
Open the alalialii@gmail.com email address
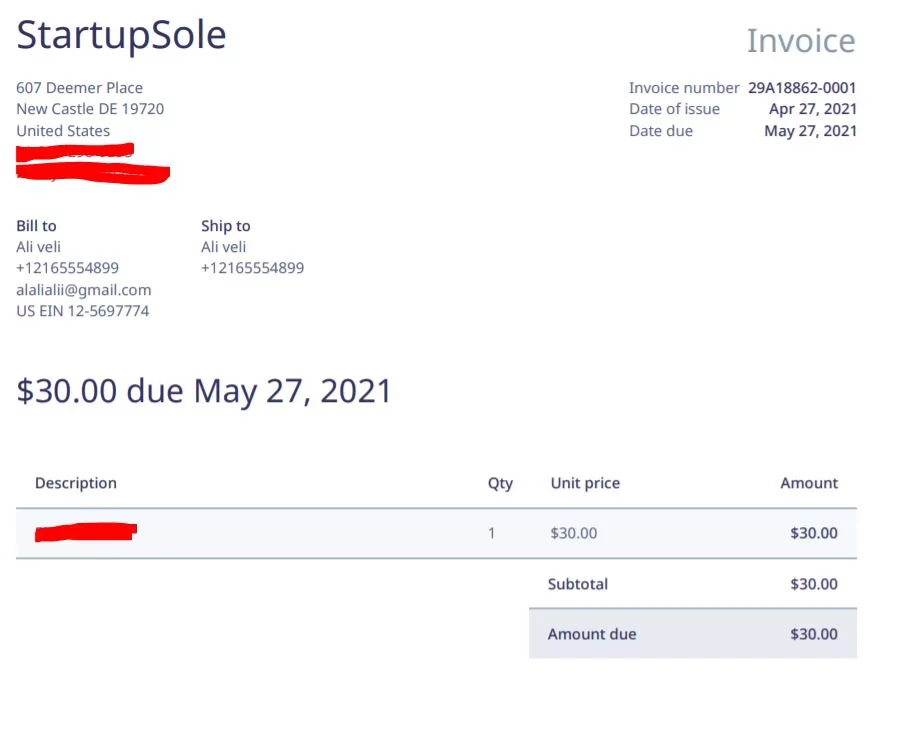point(83,290)
